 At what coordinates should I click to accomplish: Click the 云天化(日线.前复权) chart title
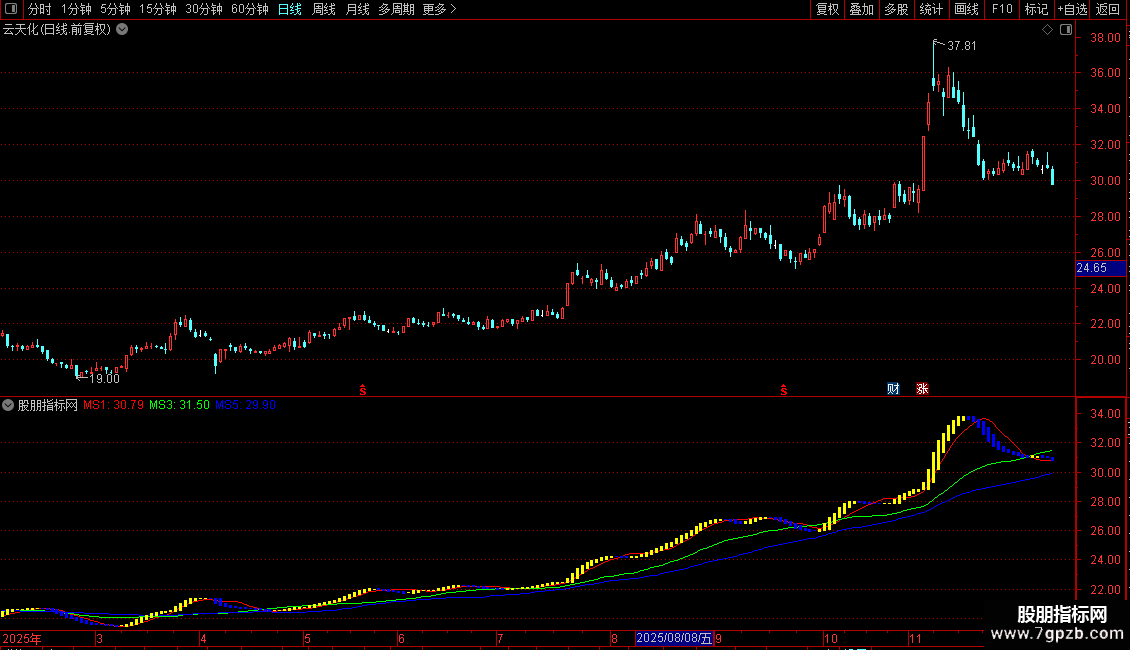point(57,30)
